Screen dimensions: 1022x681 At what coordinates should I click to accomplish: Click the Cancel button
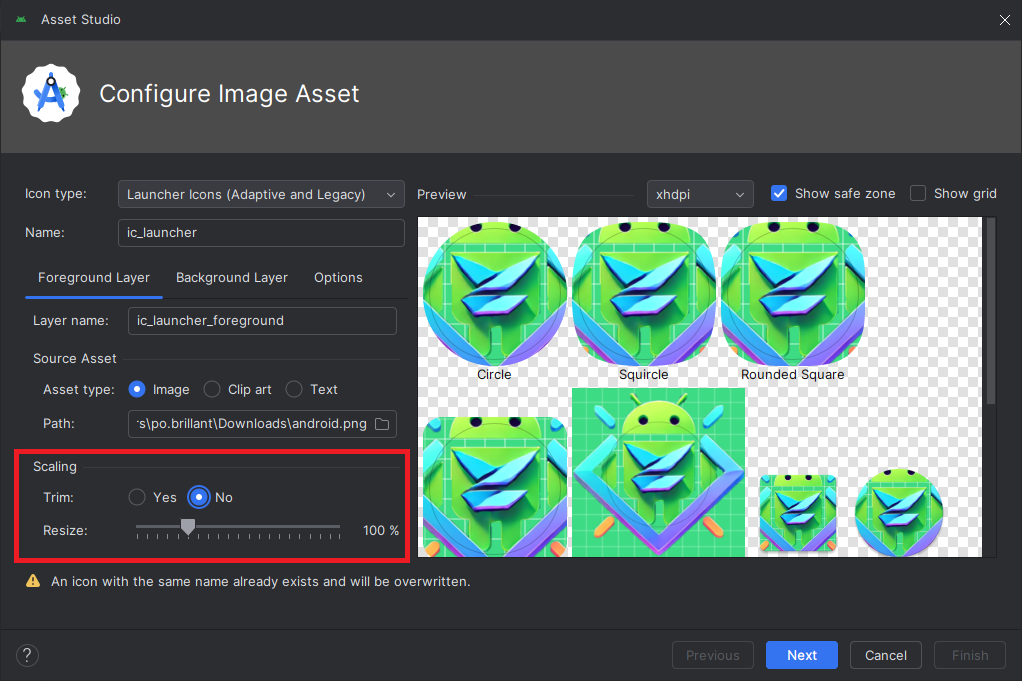(886, 655)
